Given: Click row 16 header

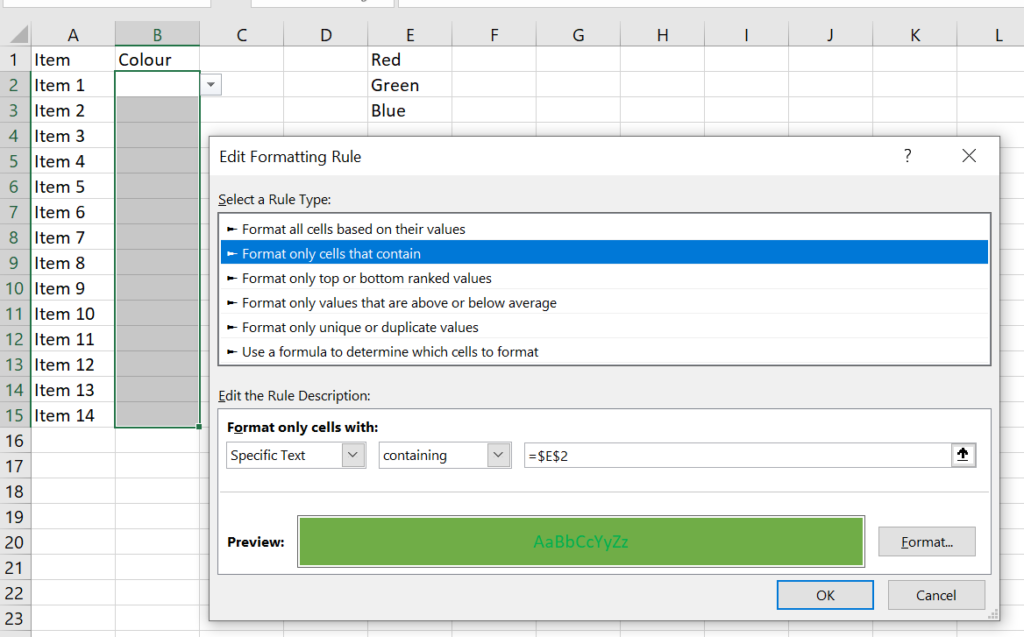Looking at the screenshot, I should pos(15,441).
